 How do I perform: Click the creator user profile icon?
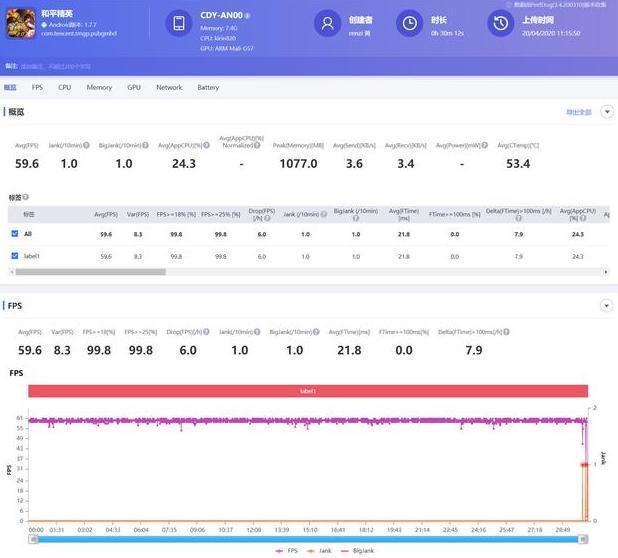(327, 23)
